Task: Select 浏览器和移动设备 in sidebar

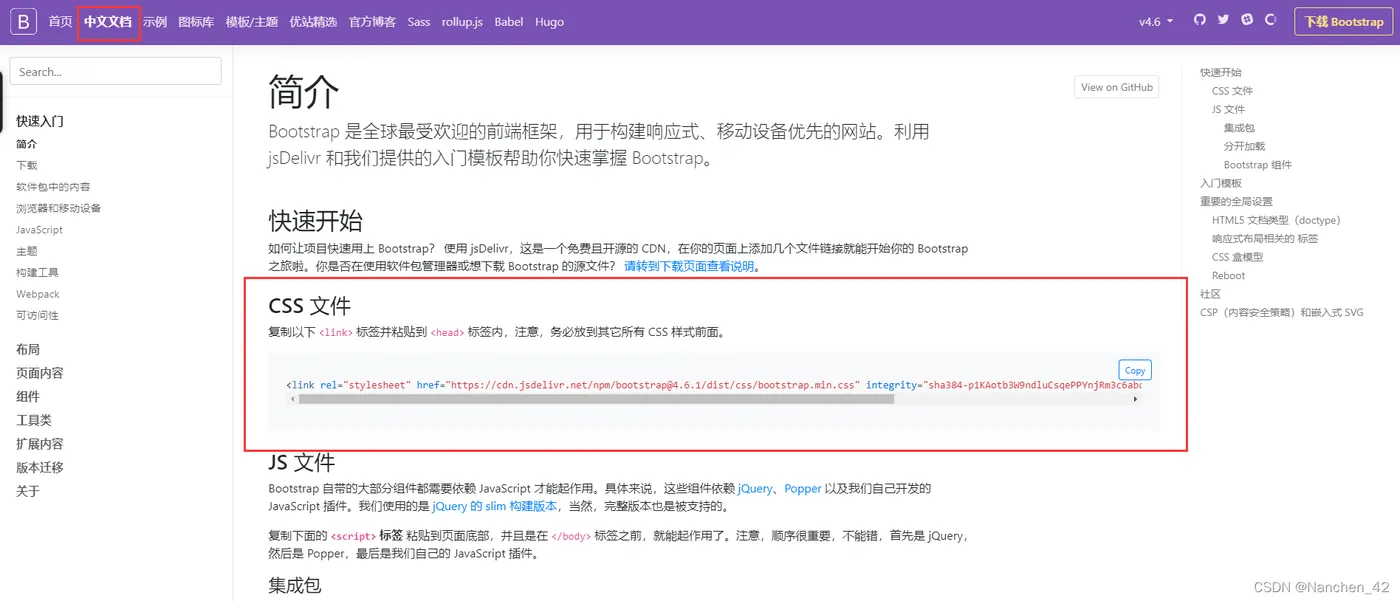Action: click(58, 208)
